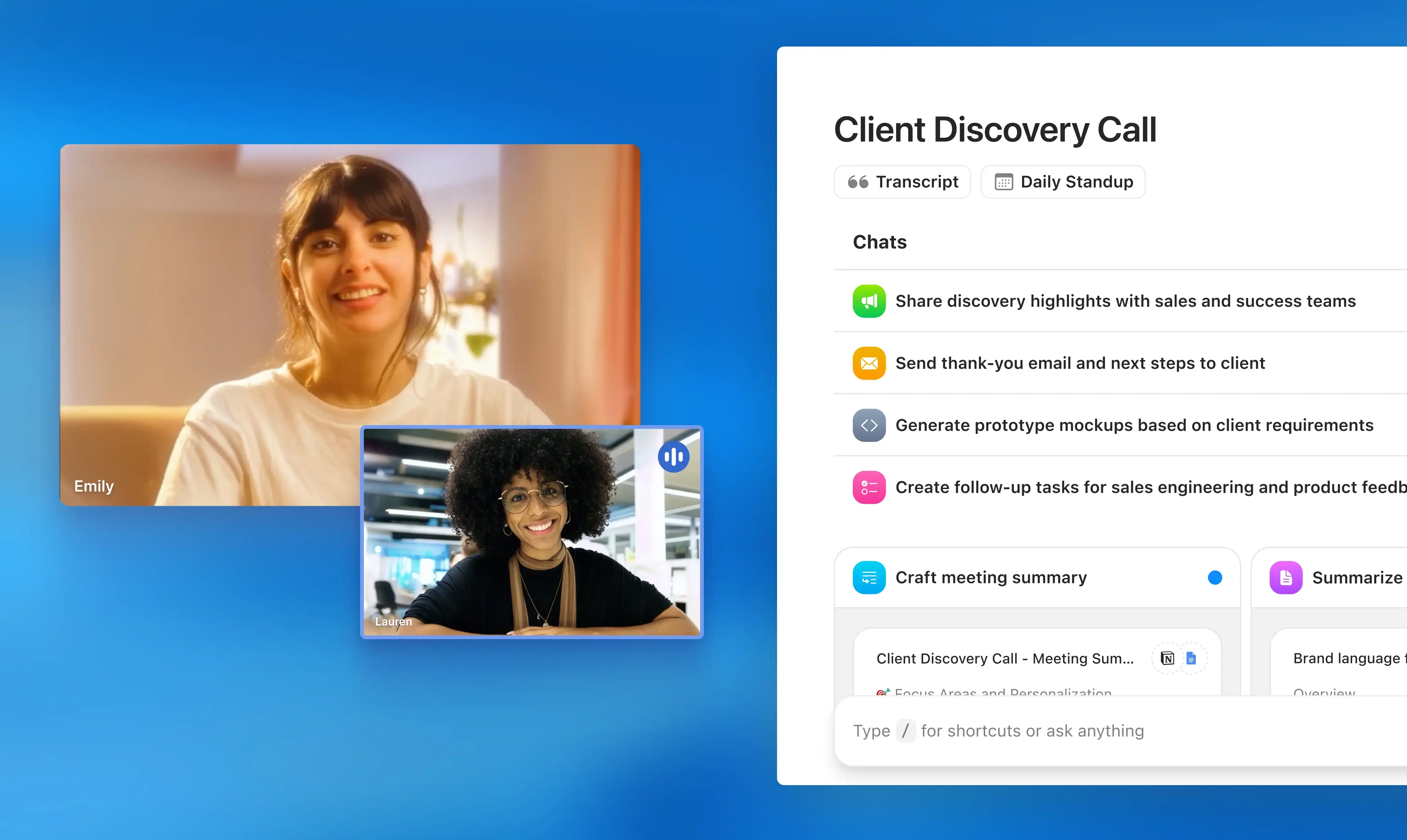Click the audio waveform indicator on Lauren's video
This screenshot has width=1407, height=840.
pos(673,456)
